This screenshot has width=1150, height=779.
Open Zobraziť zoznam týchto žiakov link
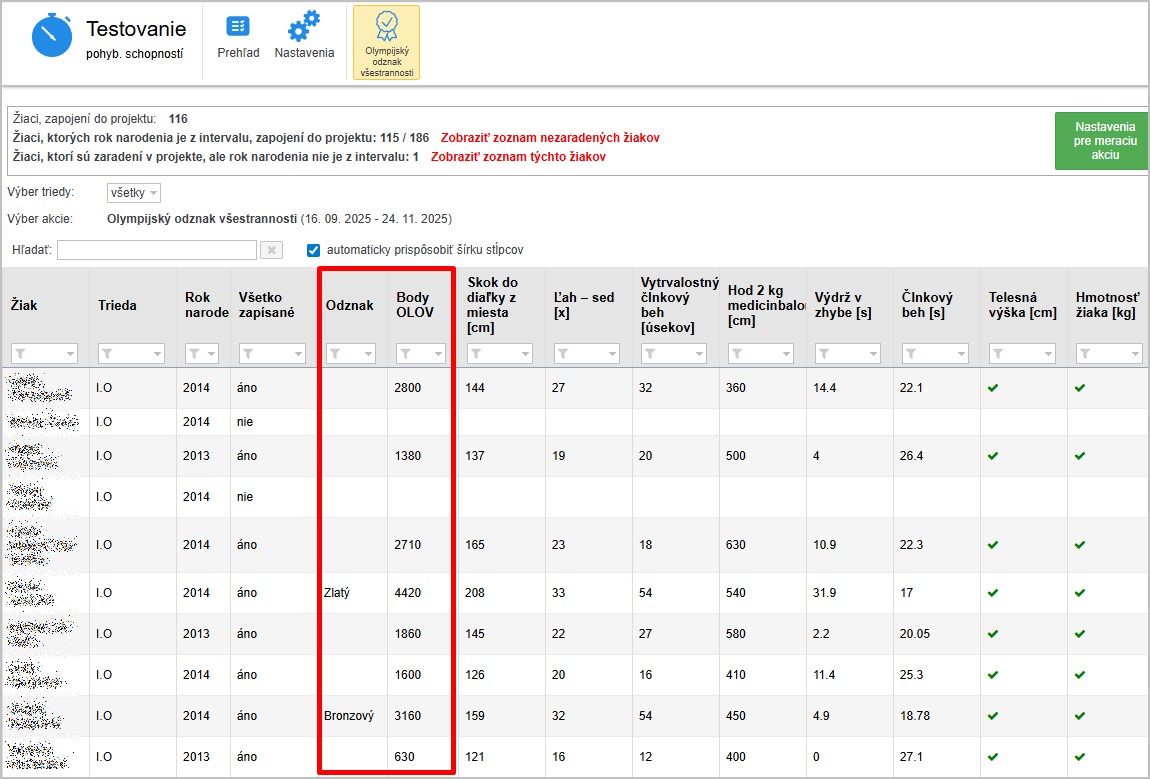tap(518, 157)
